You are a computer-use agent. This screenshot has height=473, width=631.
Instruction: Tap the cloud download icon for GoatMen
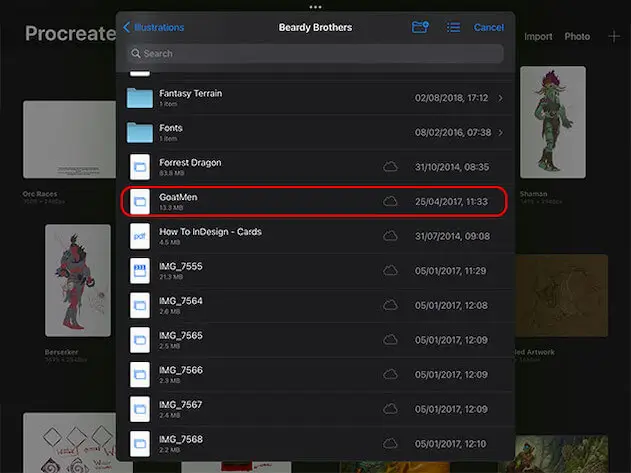click(x=390, y=201)
